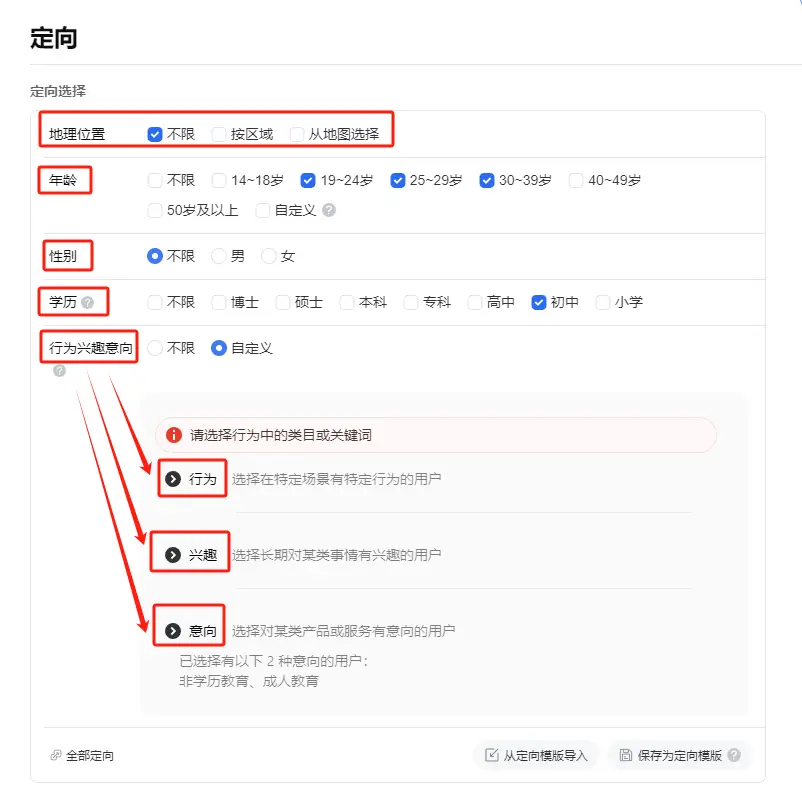
Task: Click red warning icon in 请选择行为 notice
Action: click(174, 435)
